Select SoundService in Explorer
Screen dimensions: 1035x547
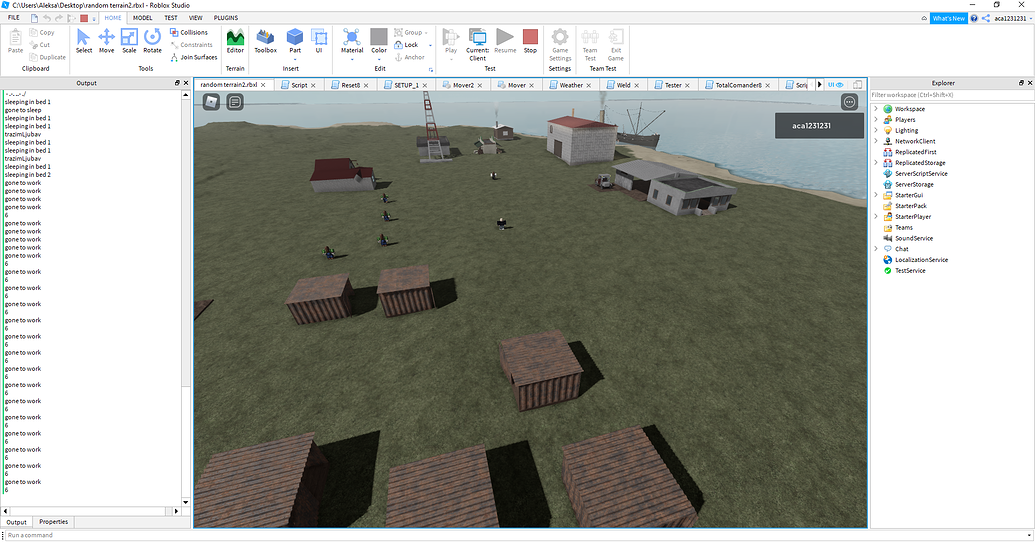[x=914, y=238]
